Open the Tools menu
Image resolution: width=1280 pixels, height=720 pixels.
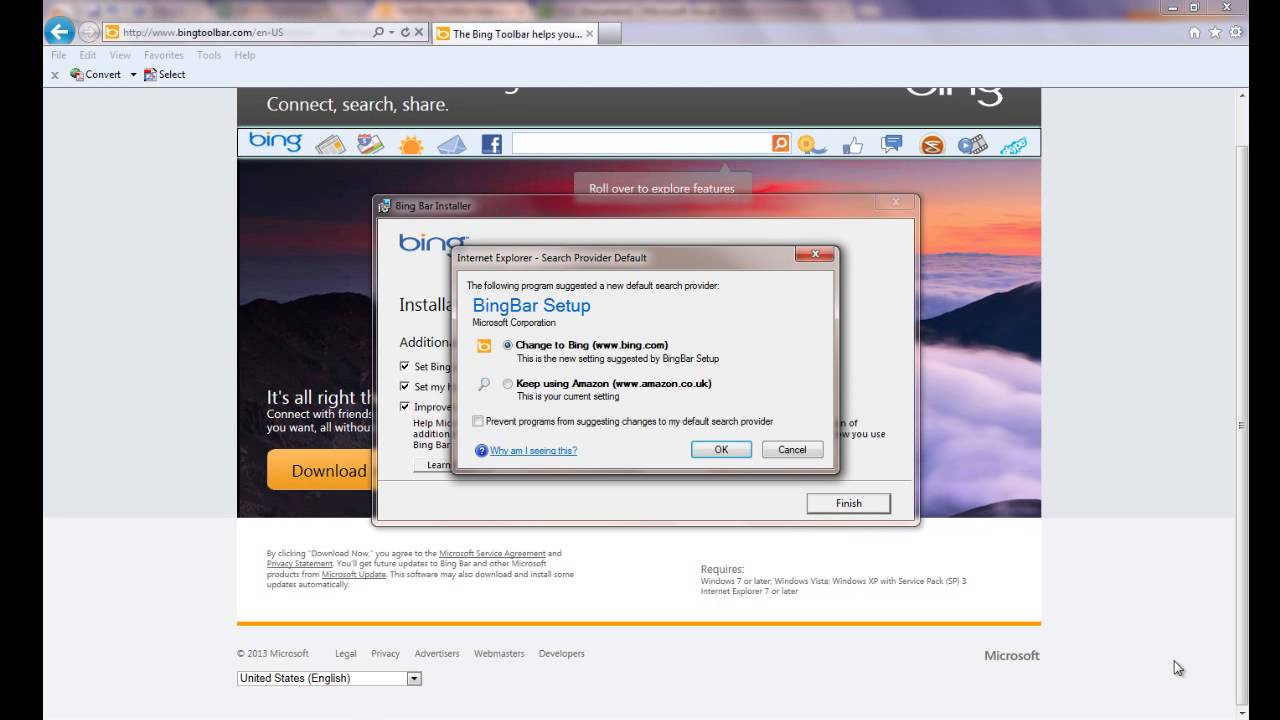(x=209, y=55)
